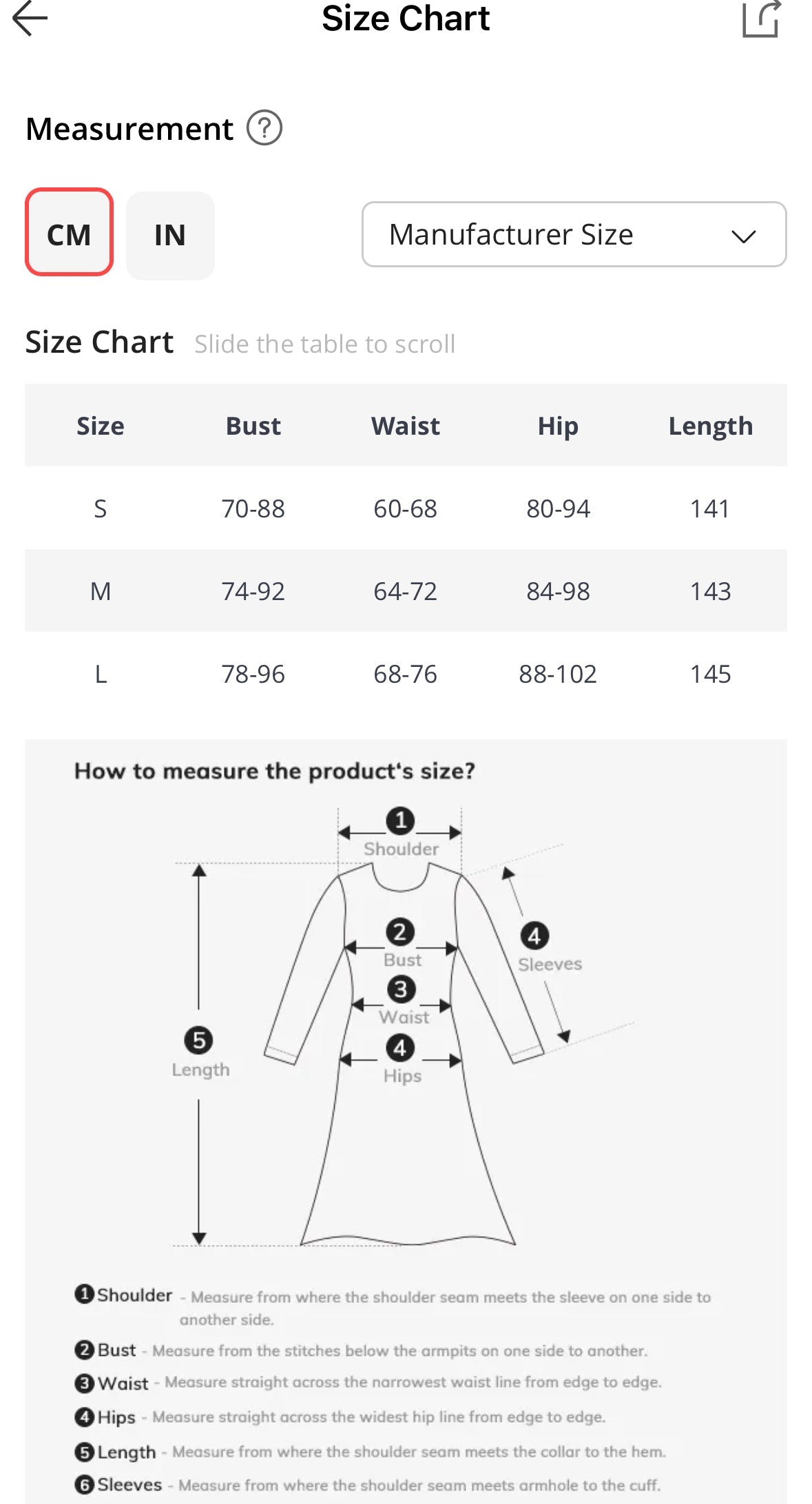This screenshot has height=1504, width=812.
Task: Open the Measurement help question mark icon
Action: (x=264, y=128)
